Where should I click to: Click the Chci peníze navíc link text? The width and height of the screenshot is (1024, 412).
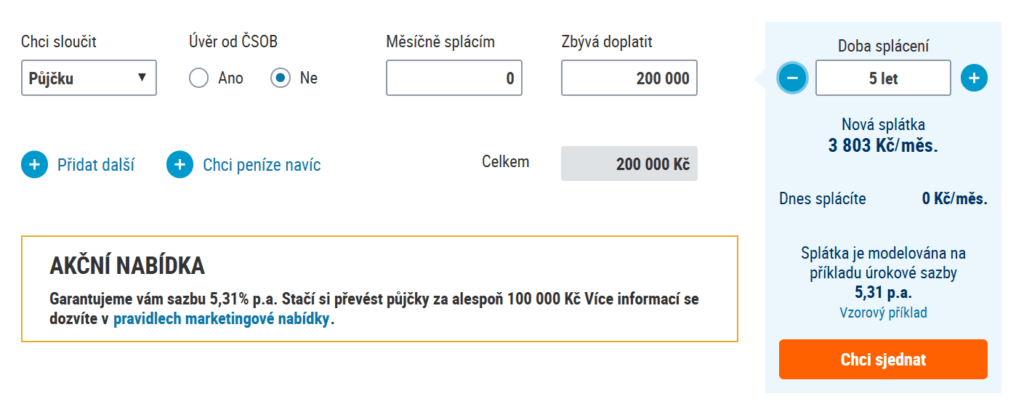(x=262, y=165)
